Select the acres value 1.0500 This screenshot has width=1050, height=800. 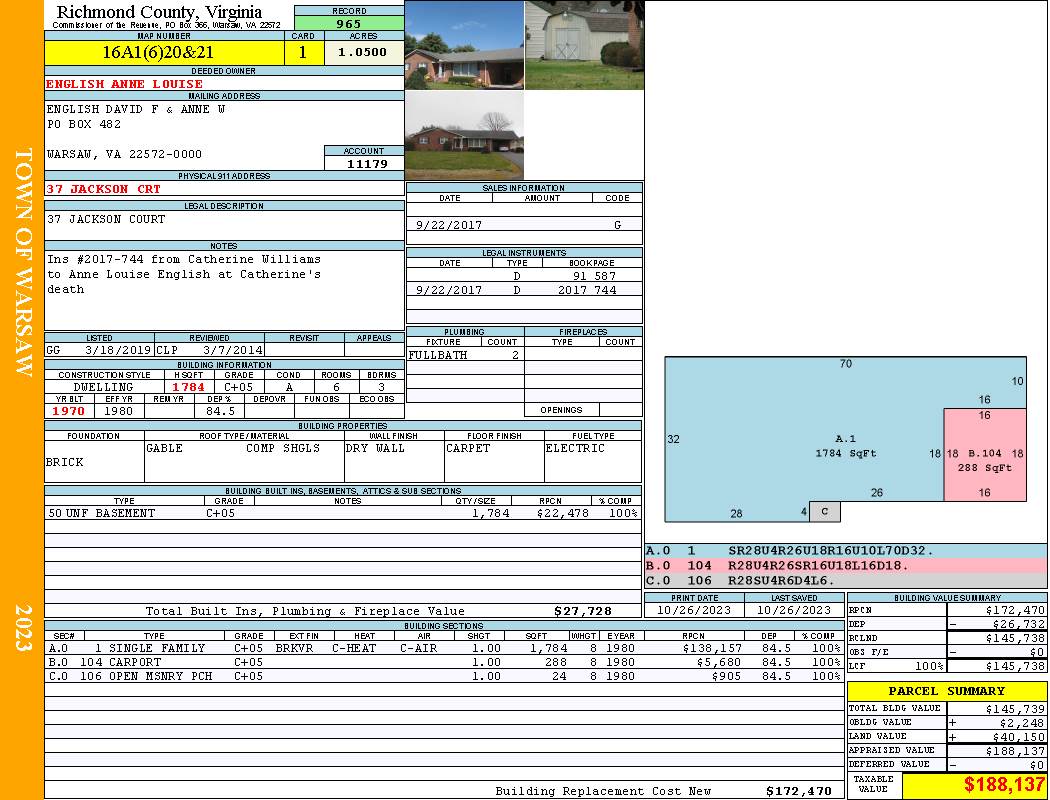coord(363,52)
